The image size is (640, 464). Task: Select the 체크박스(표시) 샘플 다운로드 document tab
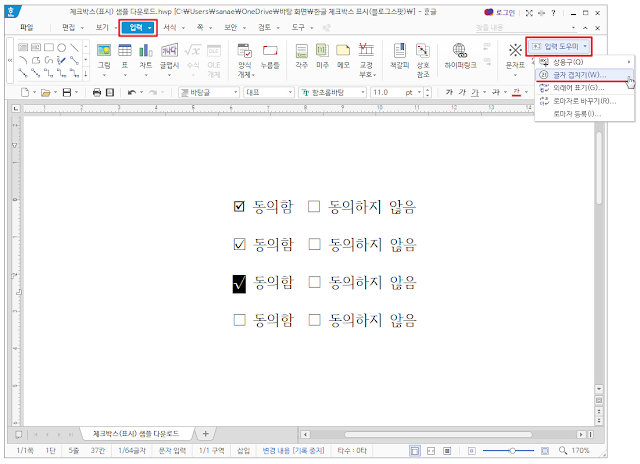136,433
